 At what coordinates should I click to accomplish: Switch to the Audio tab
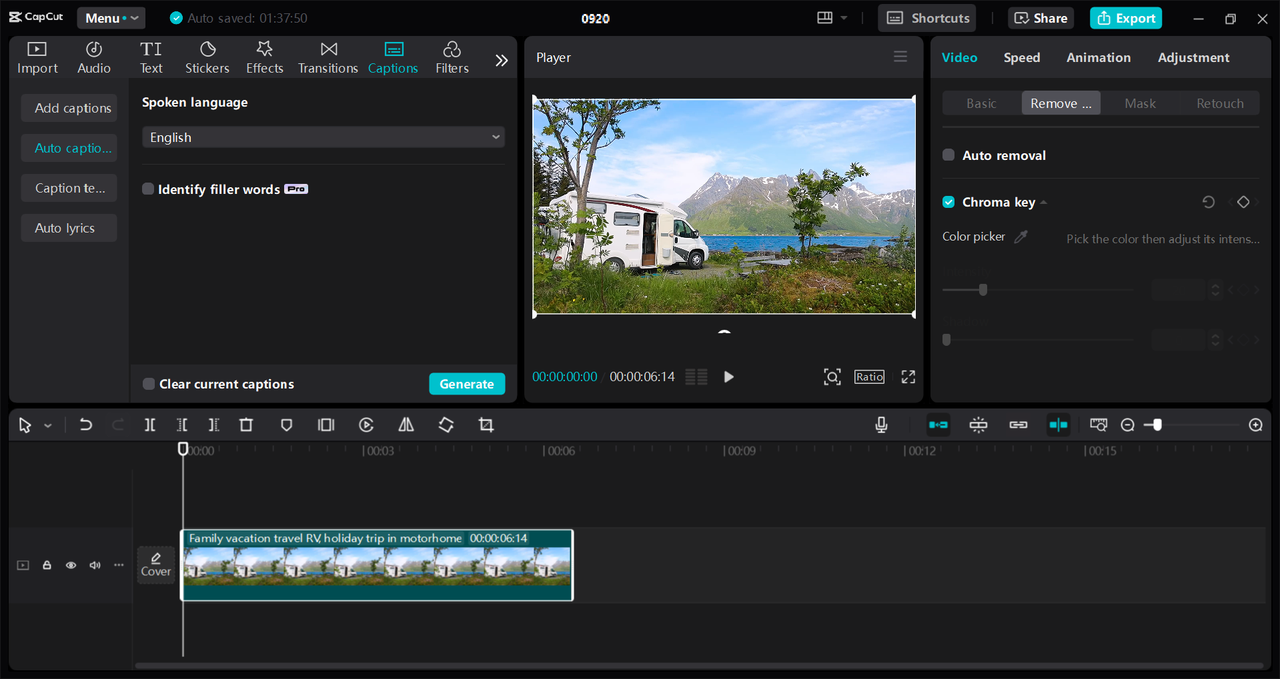click(94, 58)
